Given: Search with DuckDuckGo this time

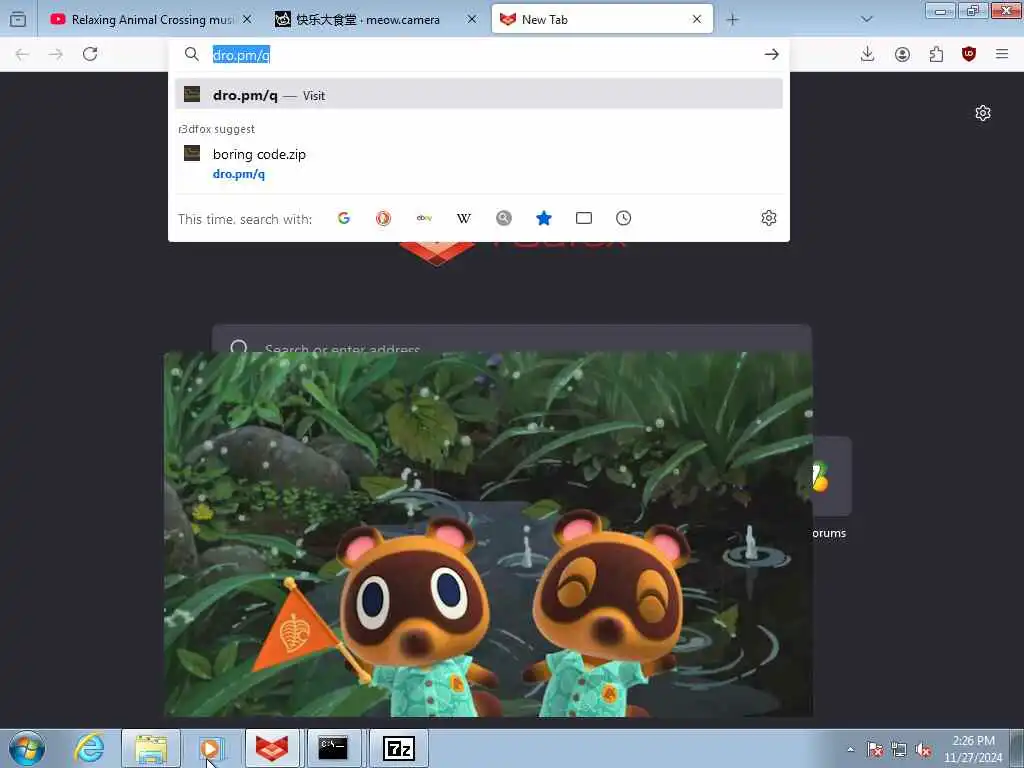Looking at the screenshot, I should [383, 218].
